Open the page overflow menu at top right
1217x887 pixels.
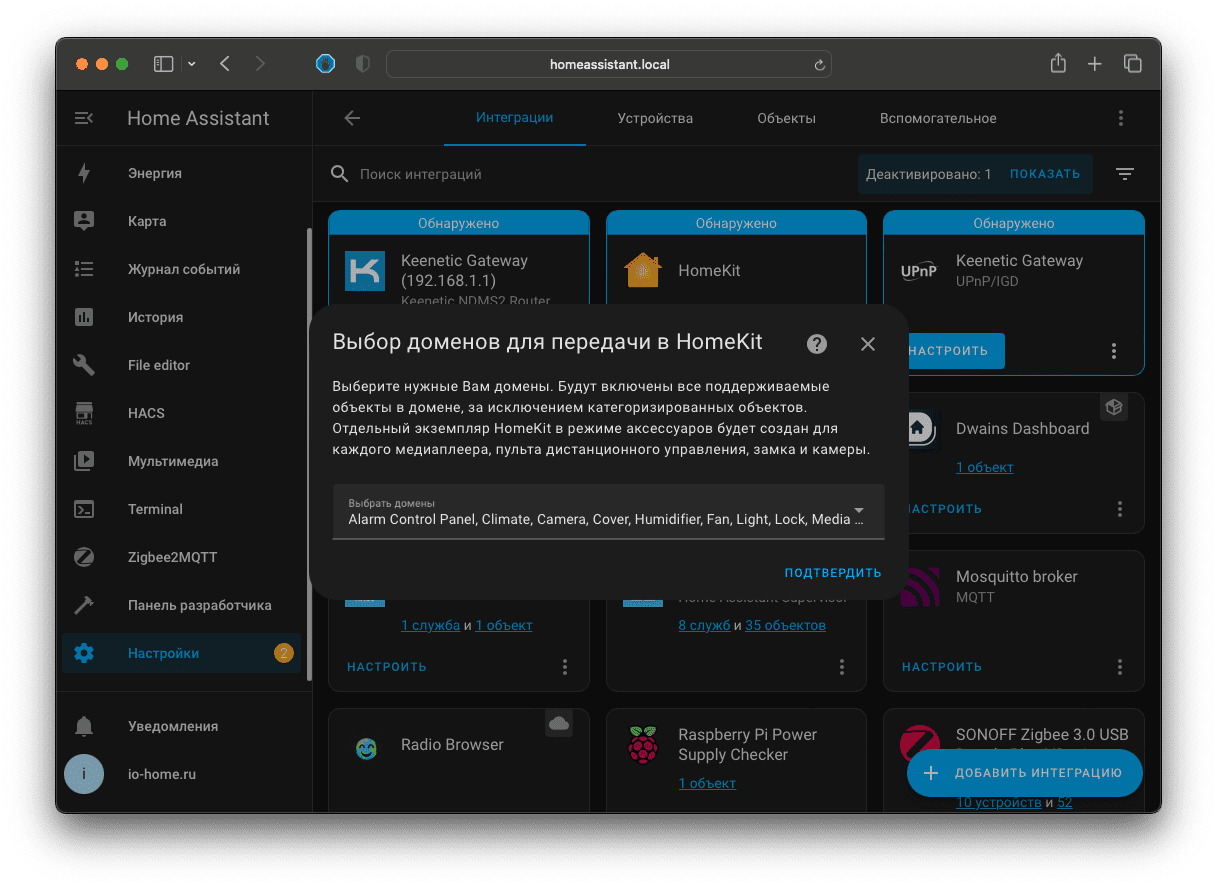tap(1121, 118)
